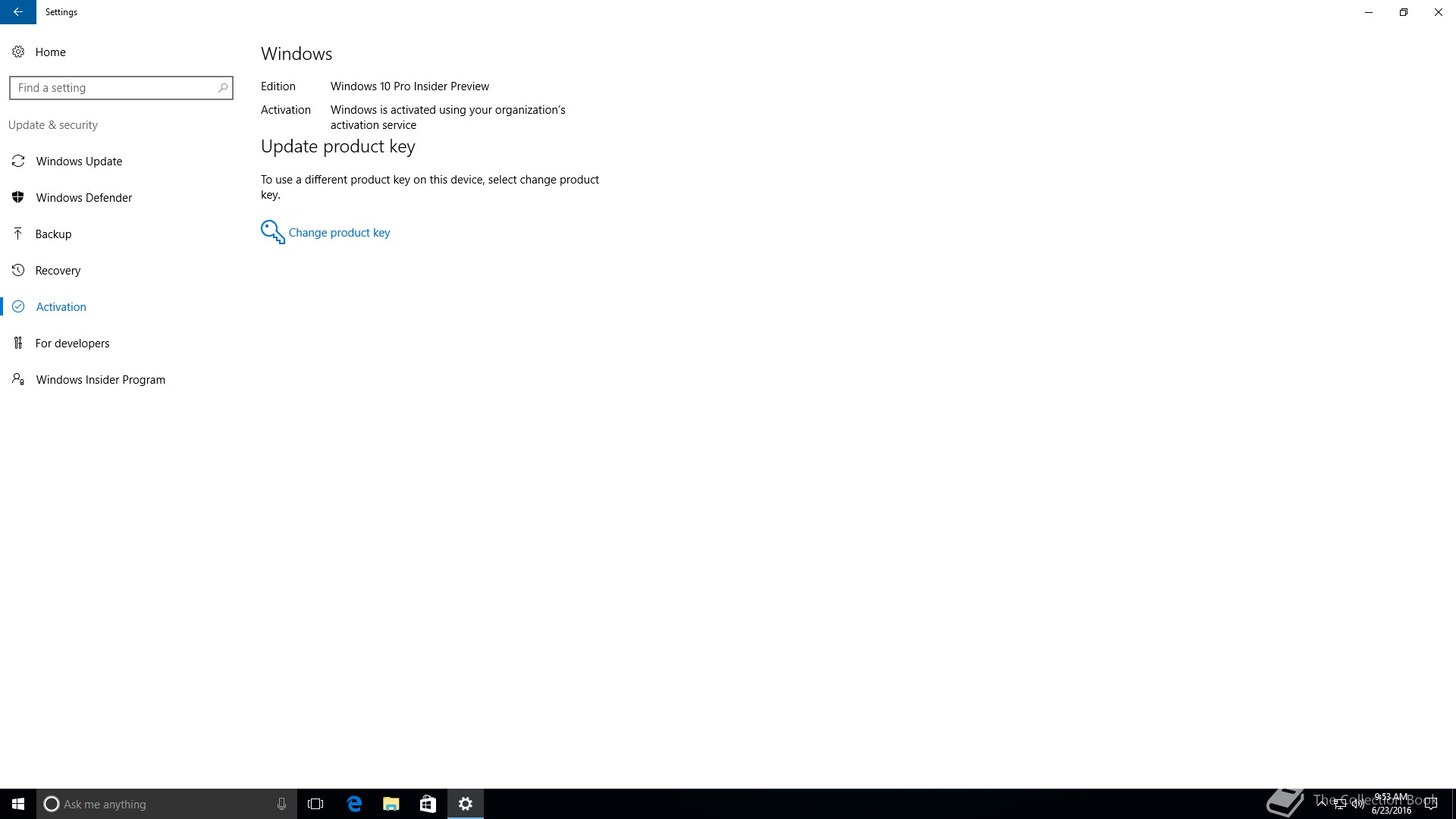The width and height of the screenshot is (1456, 819).
Task: Click the taskbar clock and date
Action: 1392,804
